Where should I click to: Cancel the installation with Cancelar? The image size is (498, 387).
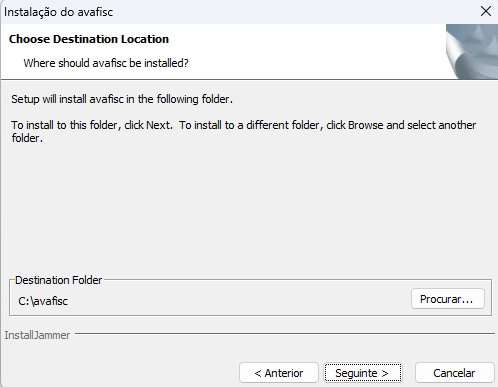[x=454, y=373]
